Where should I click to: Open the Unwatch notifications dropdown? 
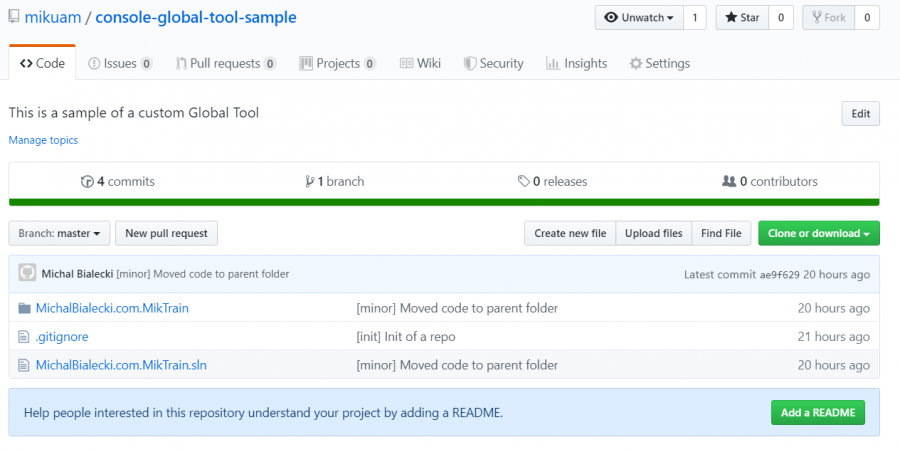[x=639, y=18]
